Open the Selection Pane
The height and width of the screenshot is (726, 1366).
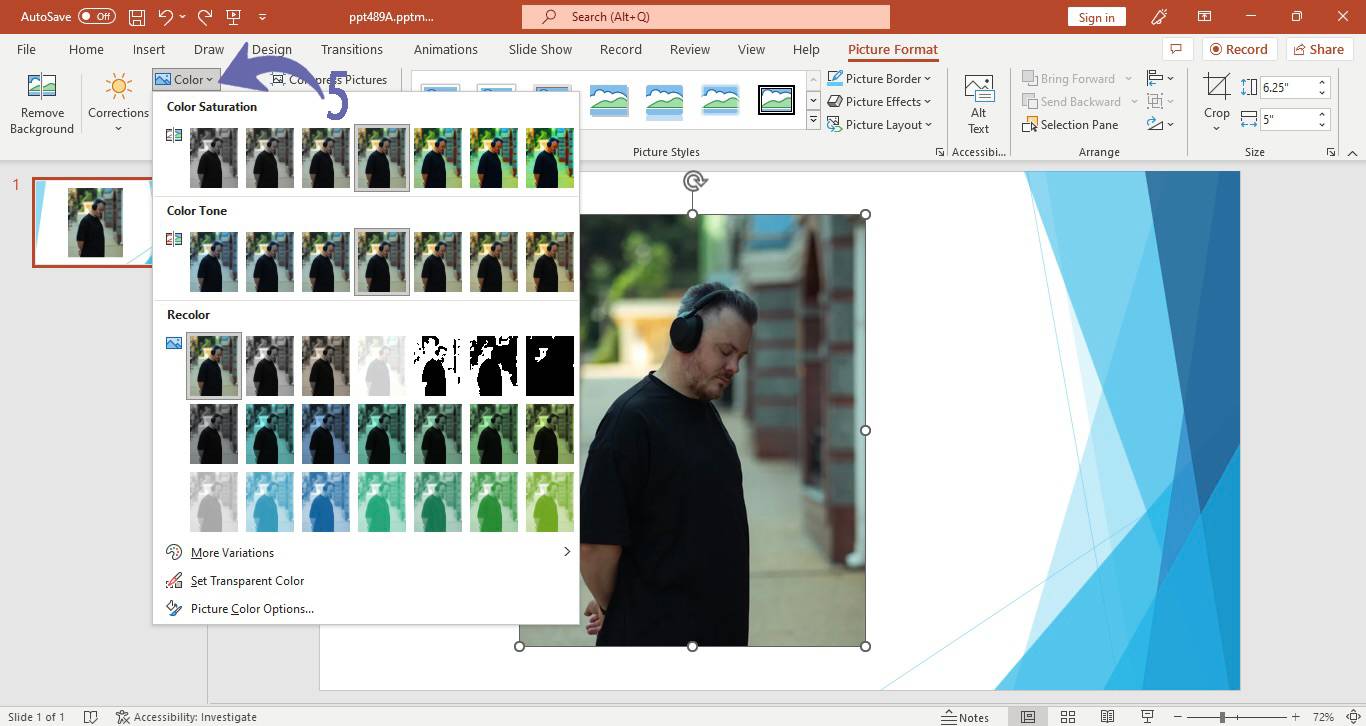(x=1070, y=125)
